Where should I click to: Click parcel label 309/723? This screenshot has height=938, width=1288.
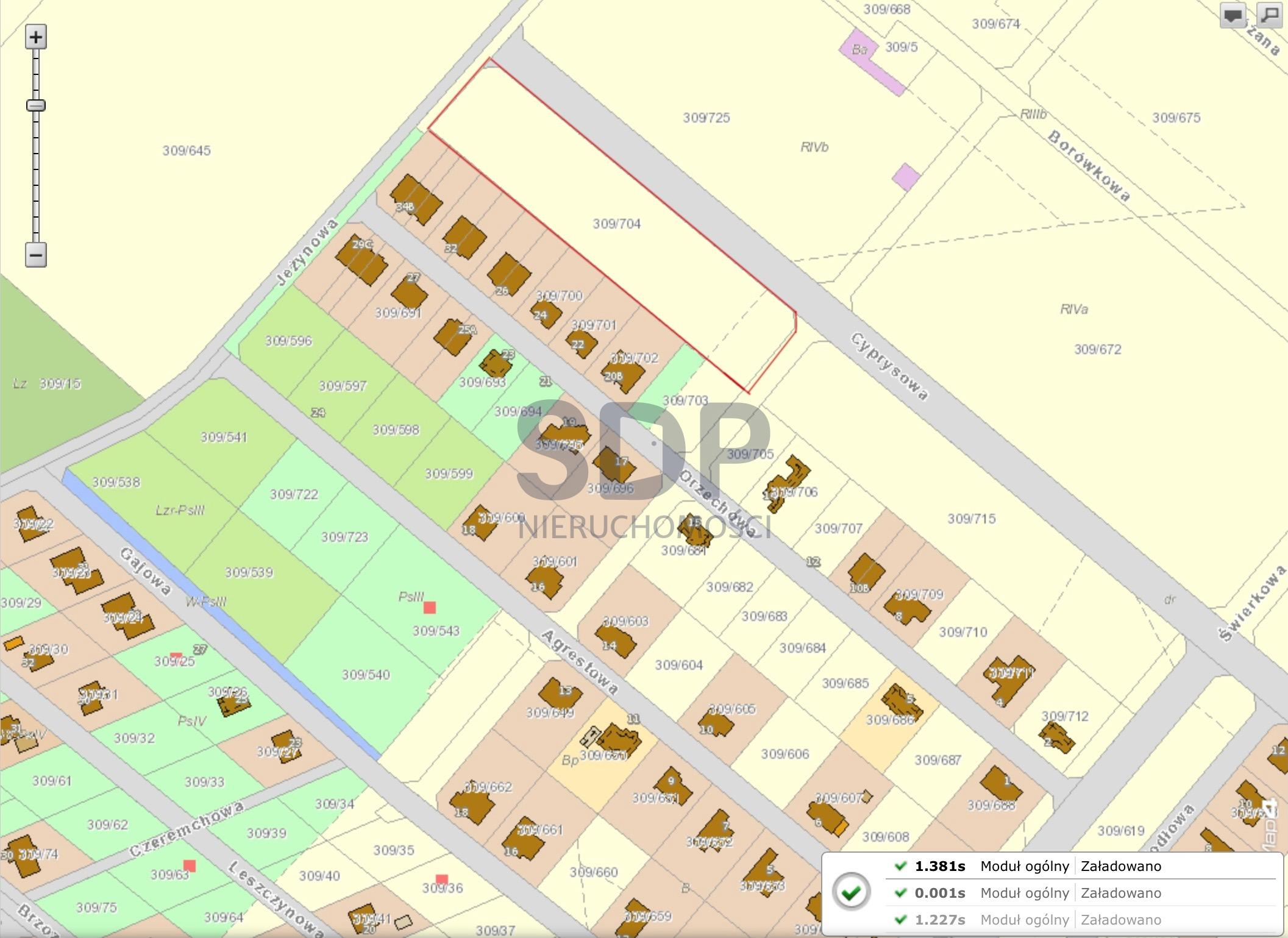[344, 537]
